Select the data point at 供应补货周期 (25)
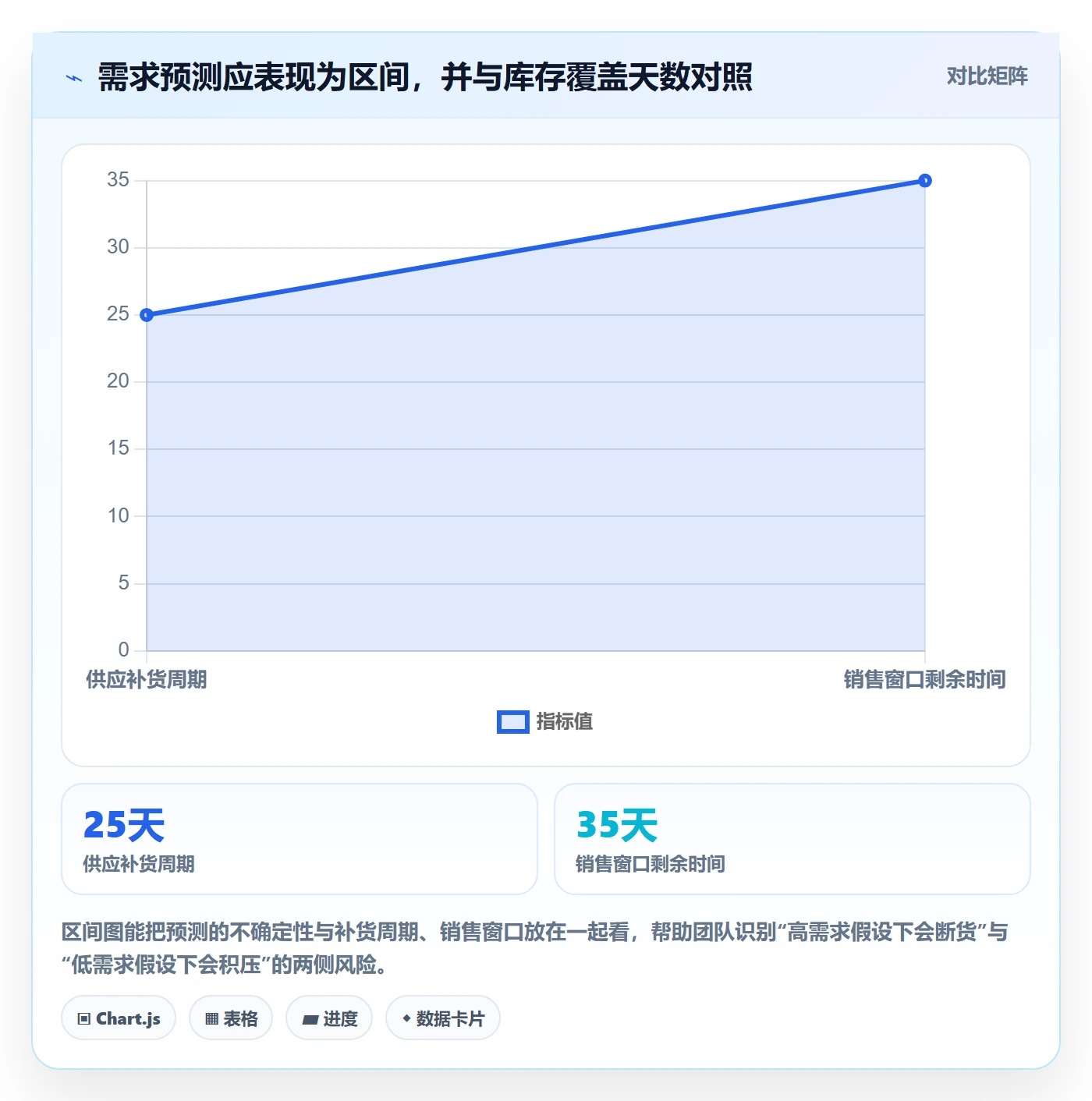Screen dimensions: 1092x1101 (x=147, y=315)
